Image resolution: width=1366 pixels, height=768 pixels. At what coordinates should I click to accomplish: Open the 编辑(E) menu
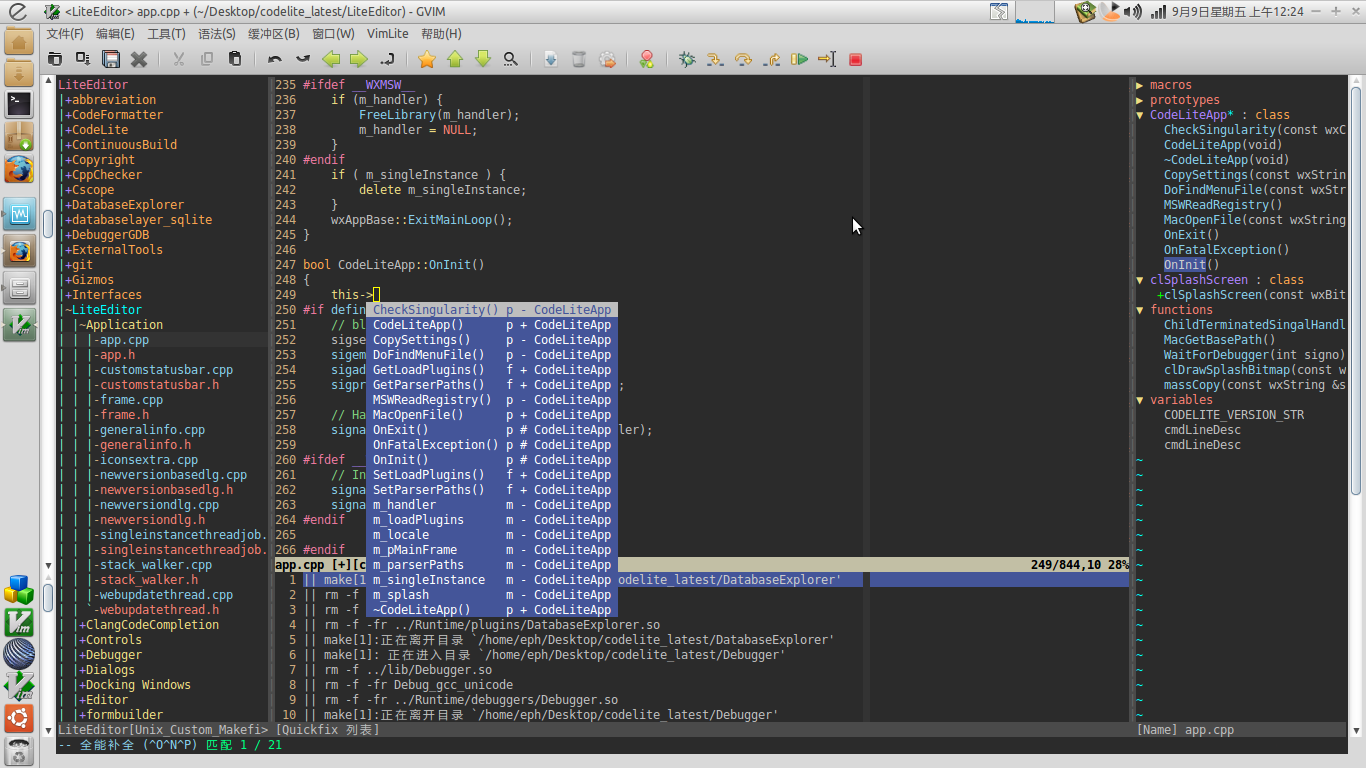(115, 34)
